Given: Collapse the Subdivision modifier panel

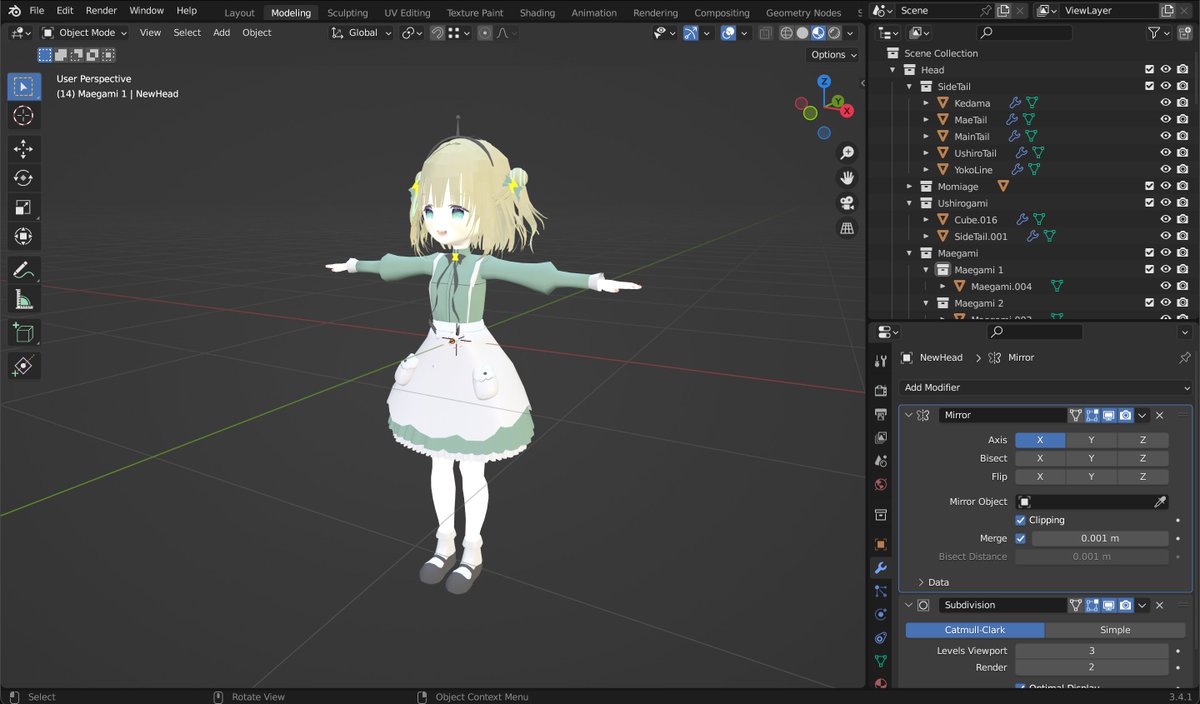Looking at the screenshot, I should [x=908, y=605].
